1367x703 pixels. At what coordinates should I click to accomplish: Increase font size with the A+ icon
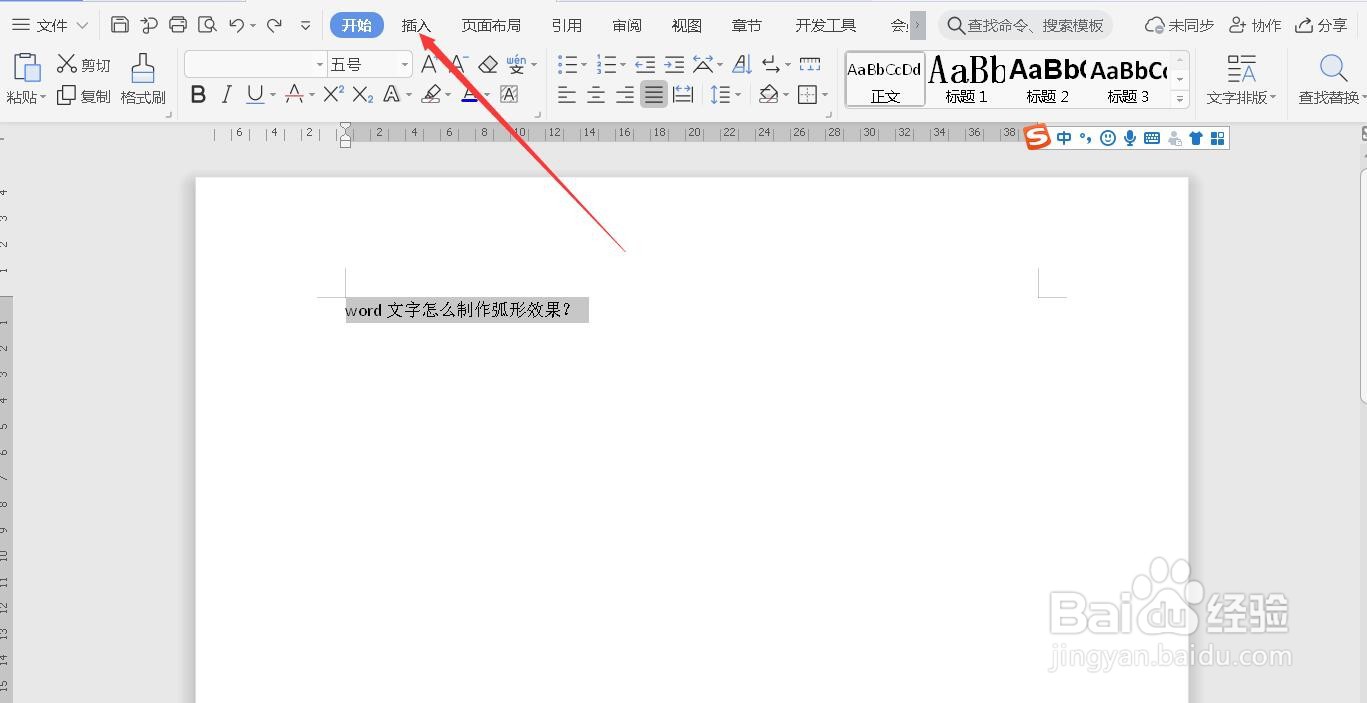[x=429, y=65]
